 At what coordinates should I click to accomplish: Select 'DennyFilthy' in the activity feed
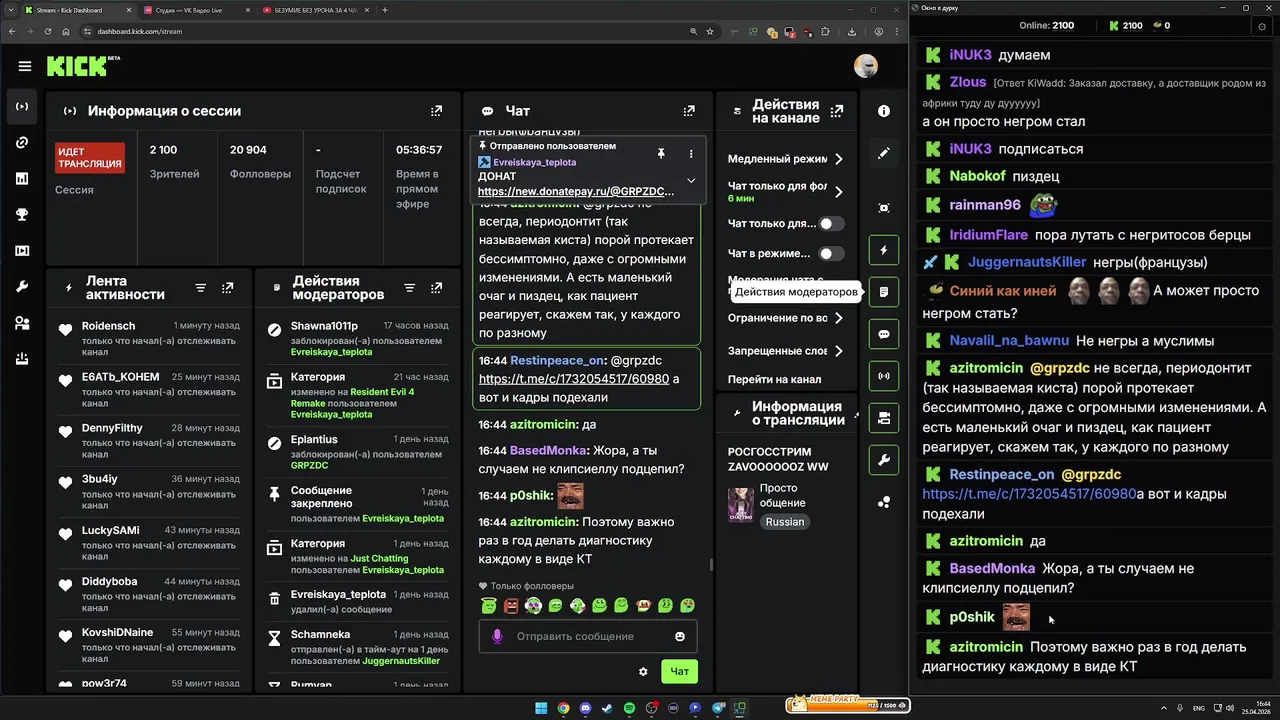(112, 428)
